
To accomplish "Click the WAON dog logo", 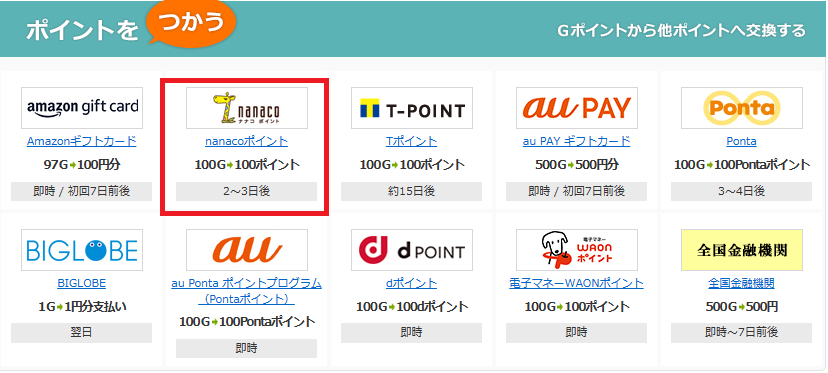I will pos(577,250).
